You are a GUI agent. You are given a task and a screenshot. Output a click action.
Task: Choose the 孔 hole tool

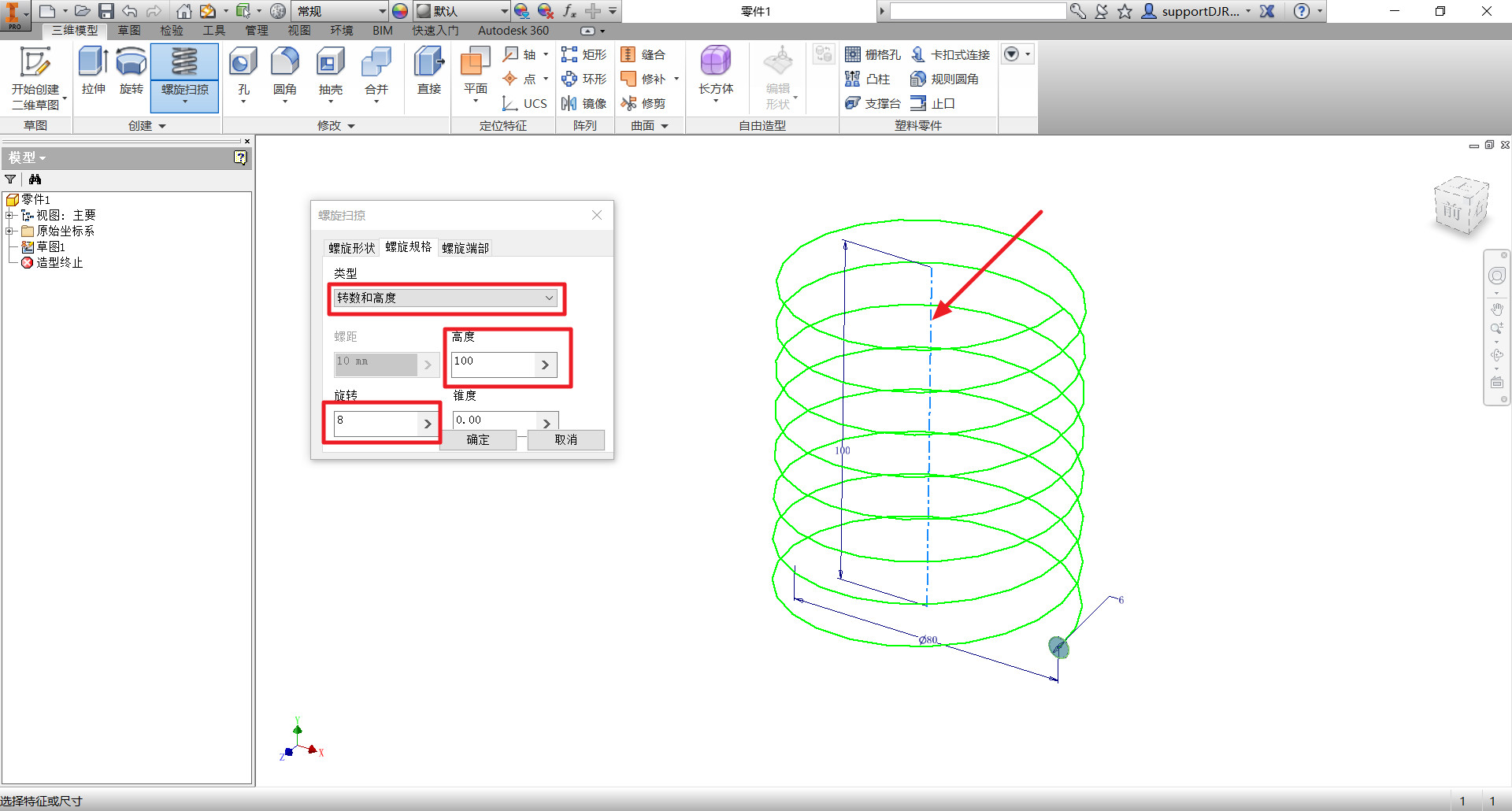click(243, 73)
